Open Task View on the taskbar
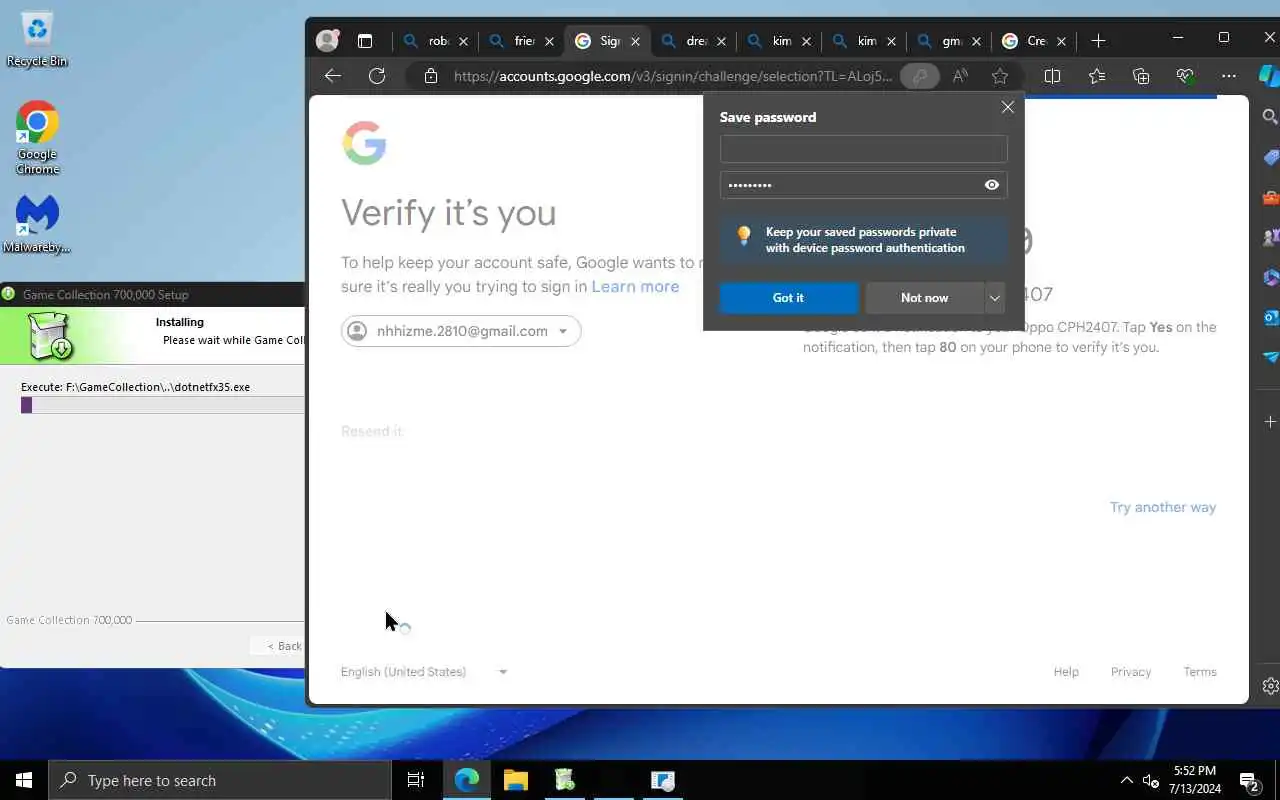The height and width of the screenshot is (800, 1280). [x=416, y=780]
